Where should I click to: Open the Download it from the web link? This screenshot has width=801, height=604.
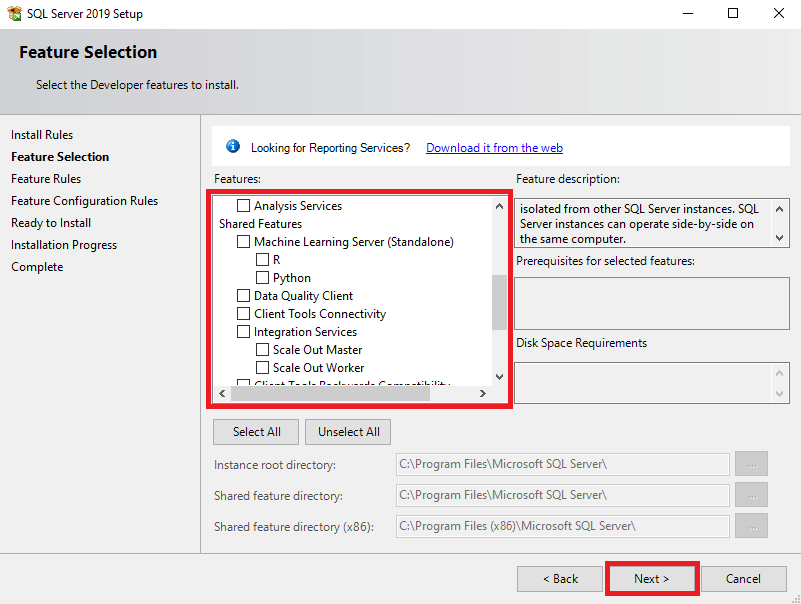[494, 148]
